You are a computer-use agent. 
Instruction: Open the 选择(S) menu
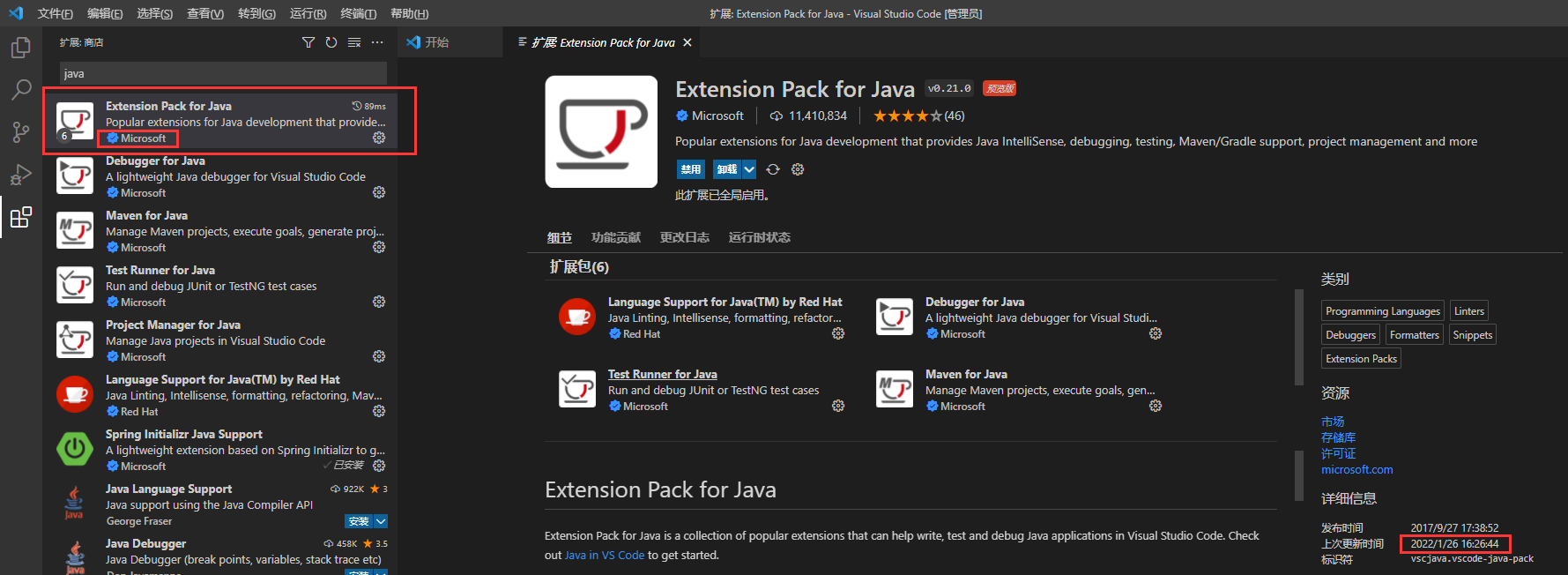(155, 13)
